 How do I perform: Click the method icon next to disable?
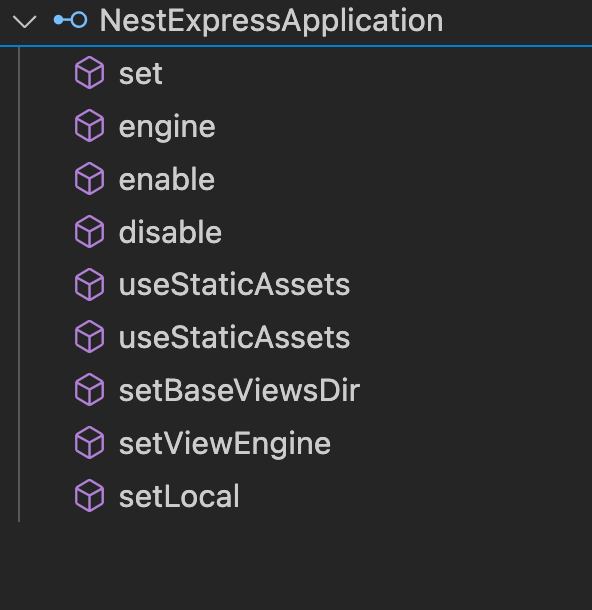89,231
